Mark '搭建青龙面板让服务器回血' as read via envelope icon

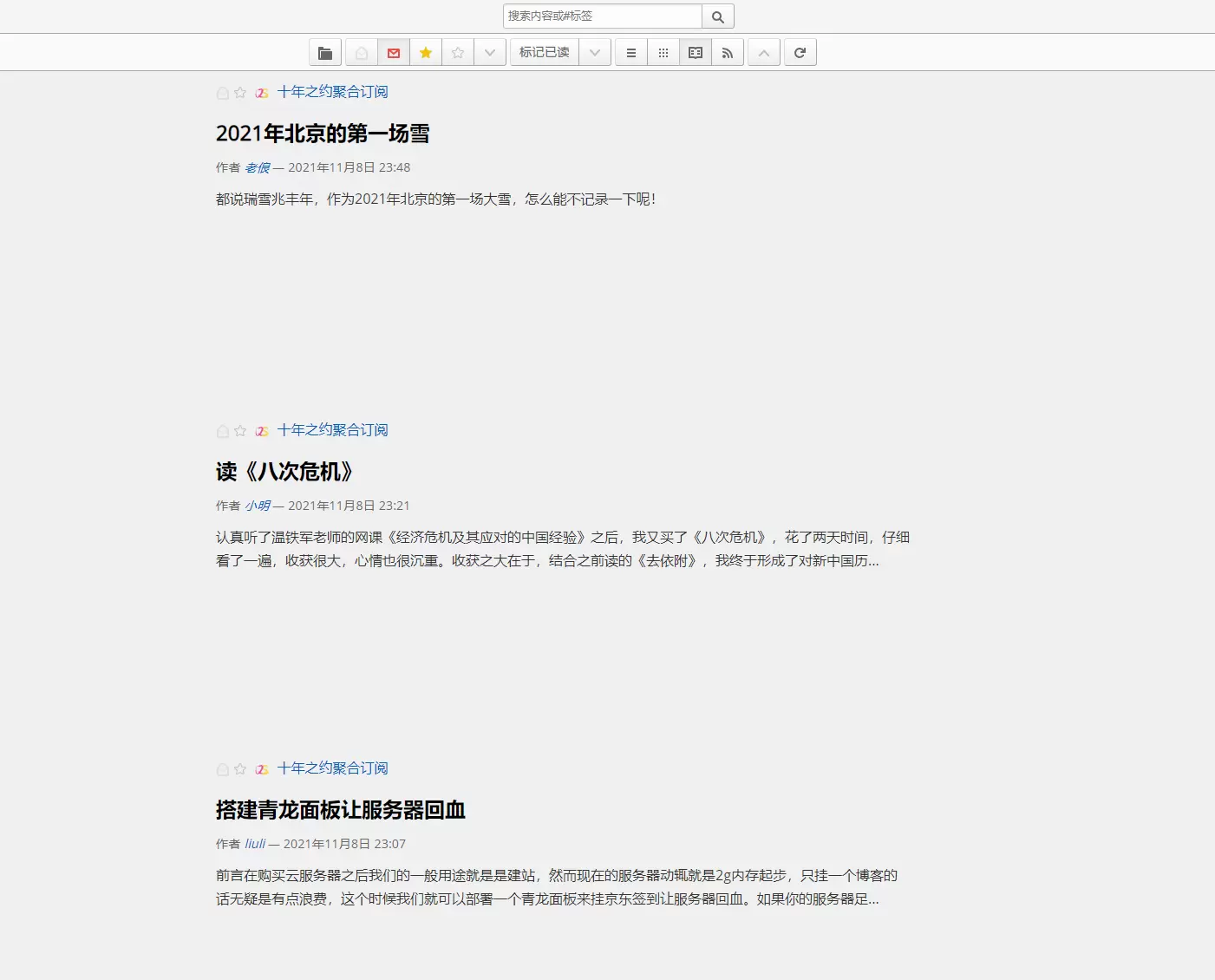223,769
